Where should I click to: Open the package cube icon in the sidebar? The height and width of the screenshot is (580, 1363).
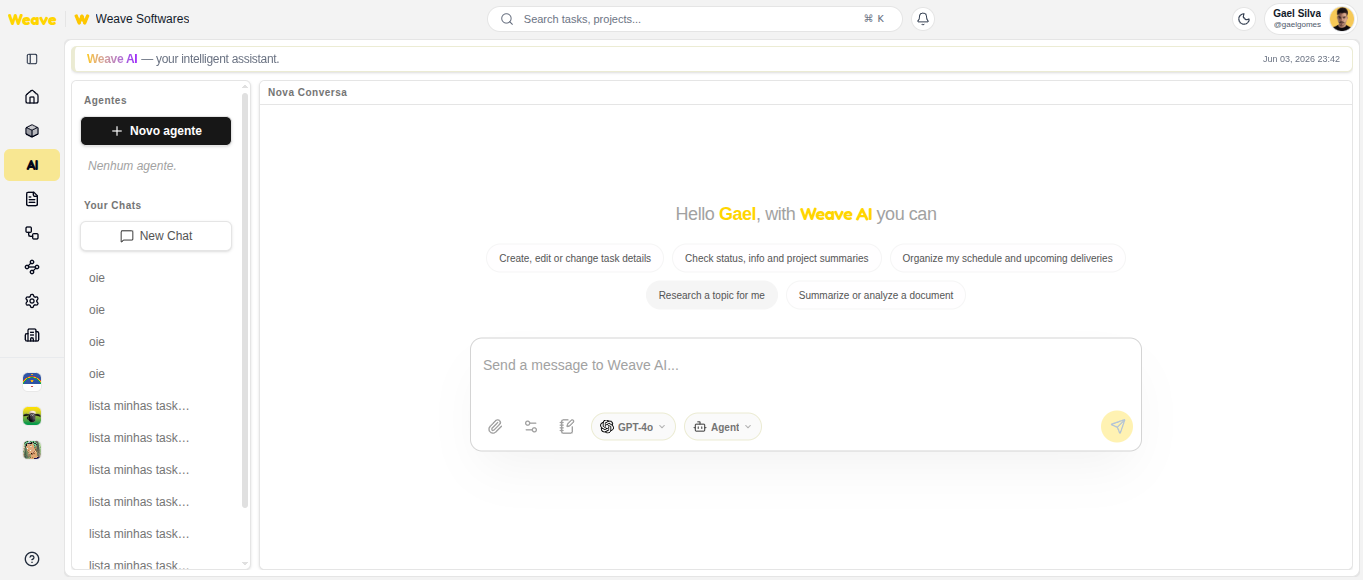pyautogui.click(x=32, y=131)
